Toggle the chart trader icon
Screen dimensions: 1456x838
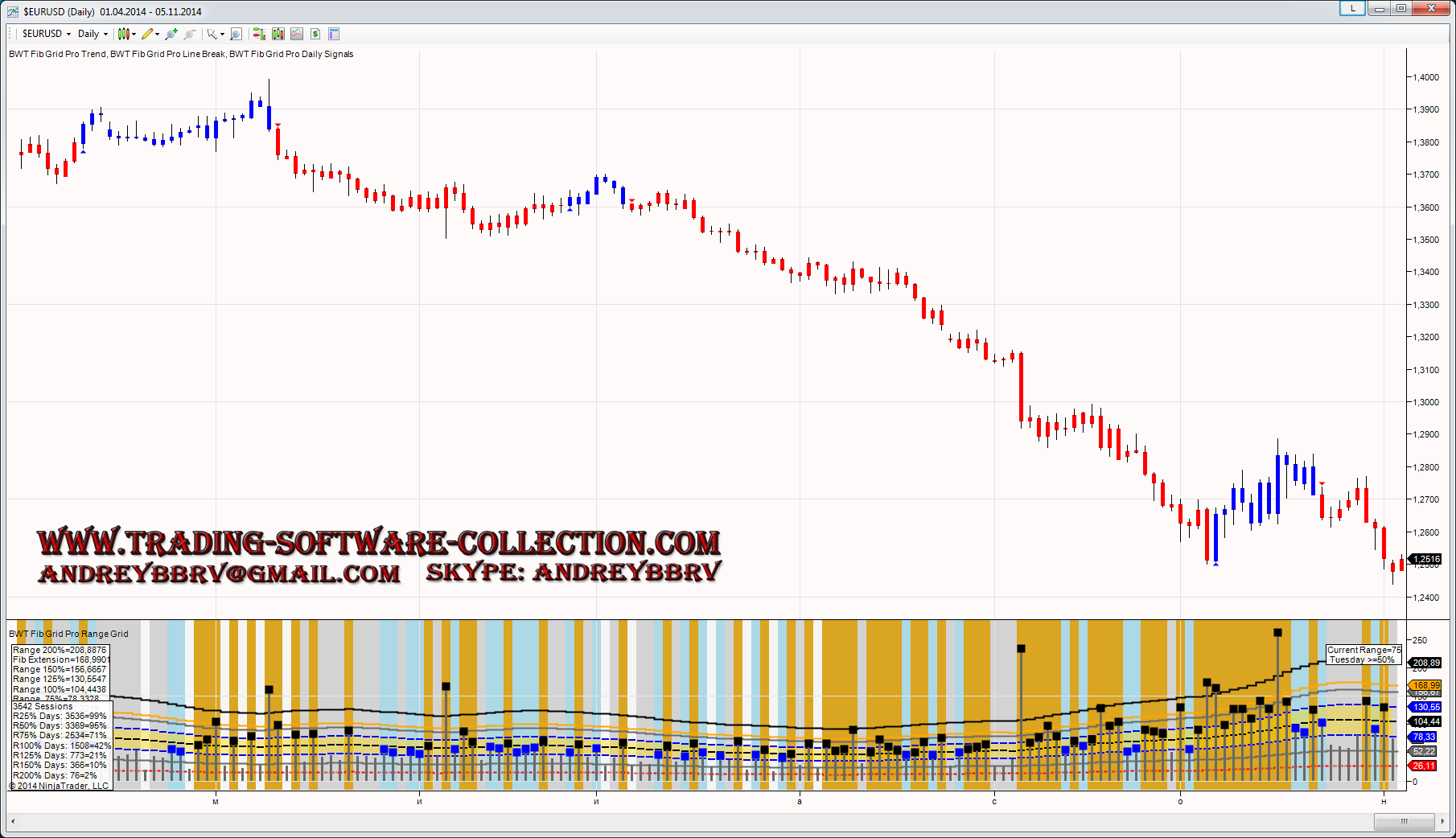259,34
